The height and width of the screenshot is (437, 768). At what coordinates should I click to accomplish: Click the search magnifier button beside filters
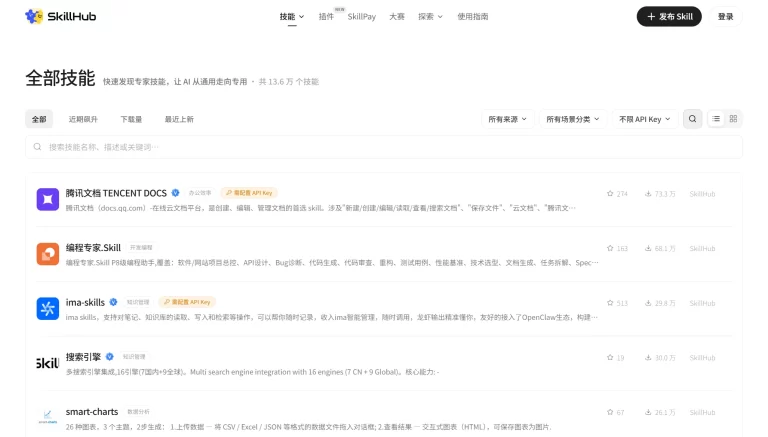[x=693, y=119]
